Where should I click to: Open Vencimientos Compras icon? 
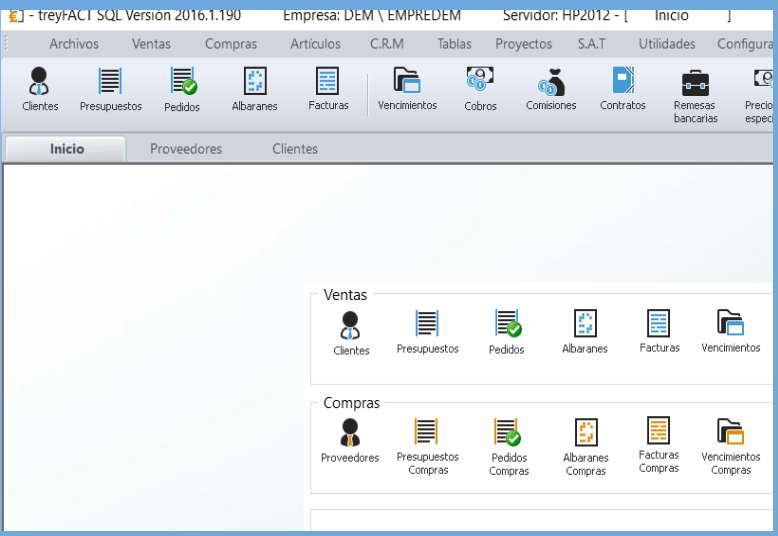point(730,446)
